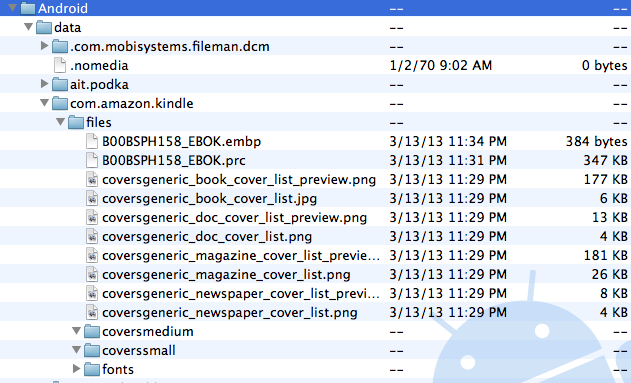The width and height of the screenshot is (631, 383).
Task: Click the data folder icon
Action: [44, 27]
